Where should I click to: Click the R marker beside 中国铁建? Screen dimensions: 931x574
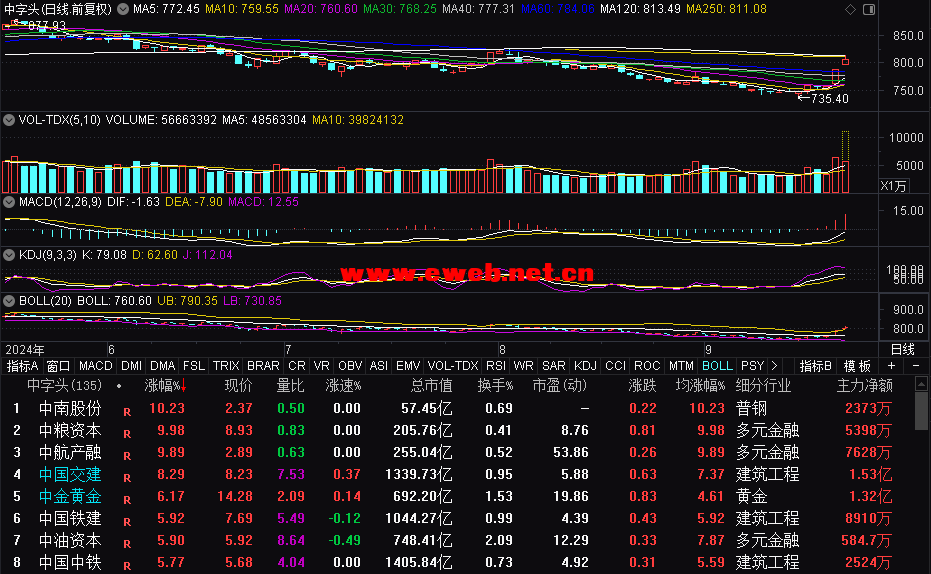(127, 521)
